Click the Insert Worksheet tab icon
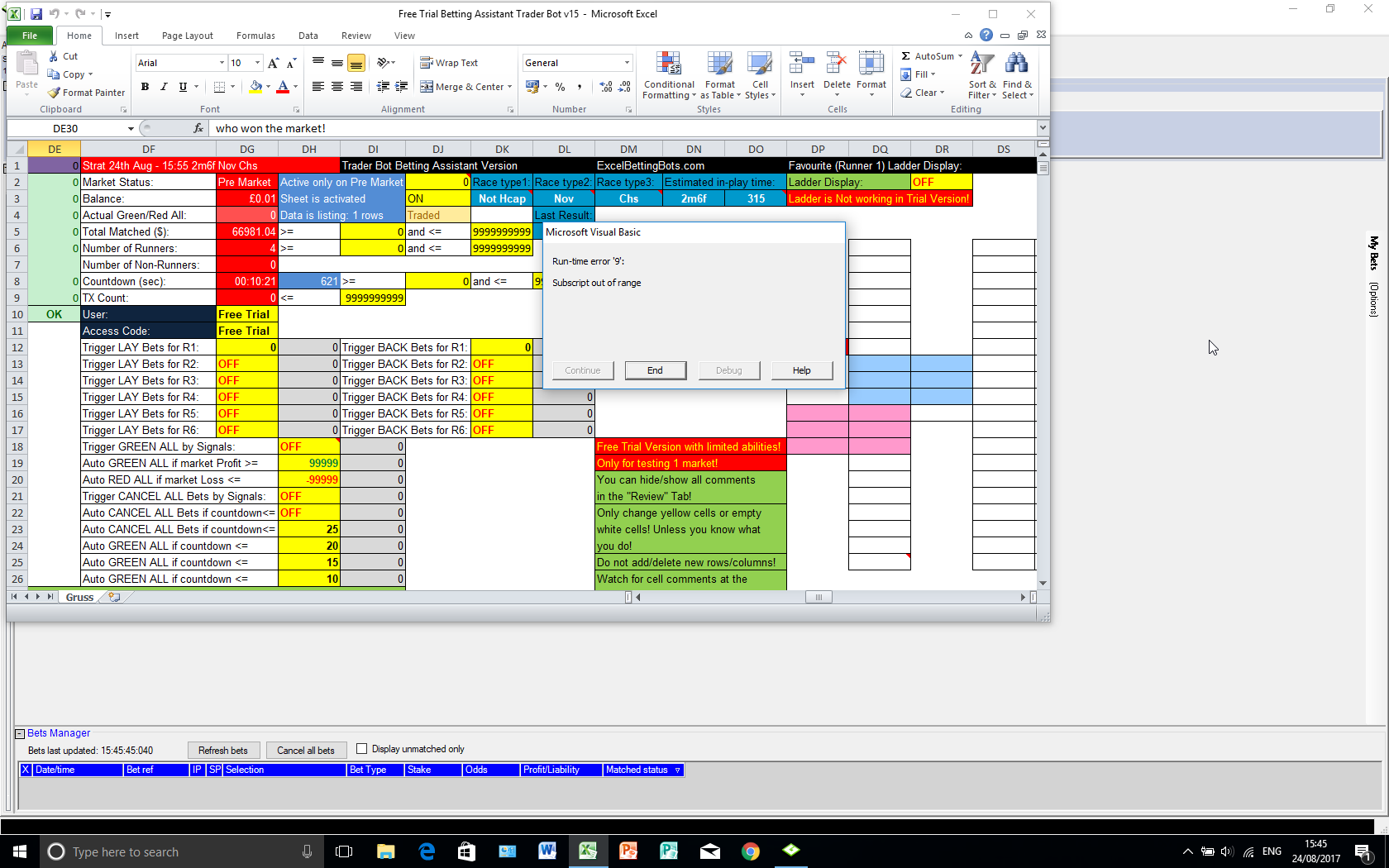Viewport: 1389px width, 868px height. [x=114, y=597]
